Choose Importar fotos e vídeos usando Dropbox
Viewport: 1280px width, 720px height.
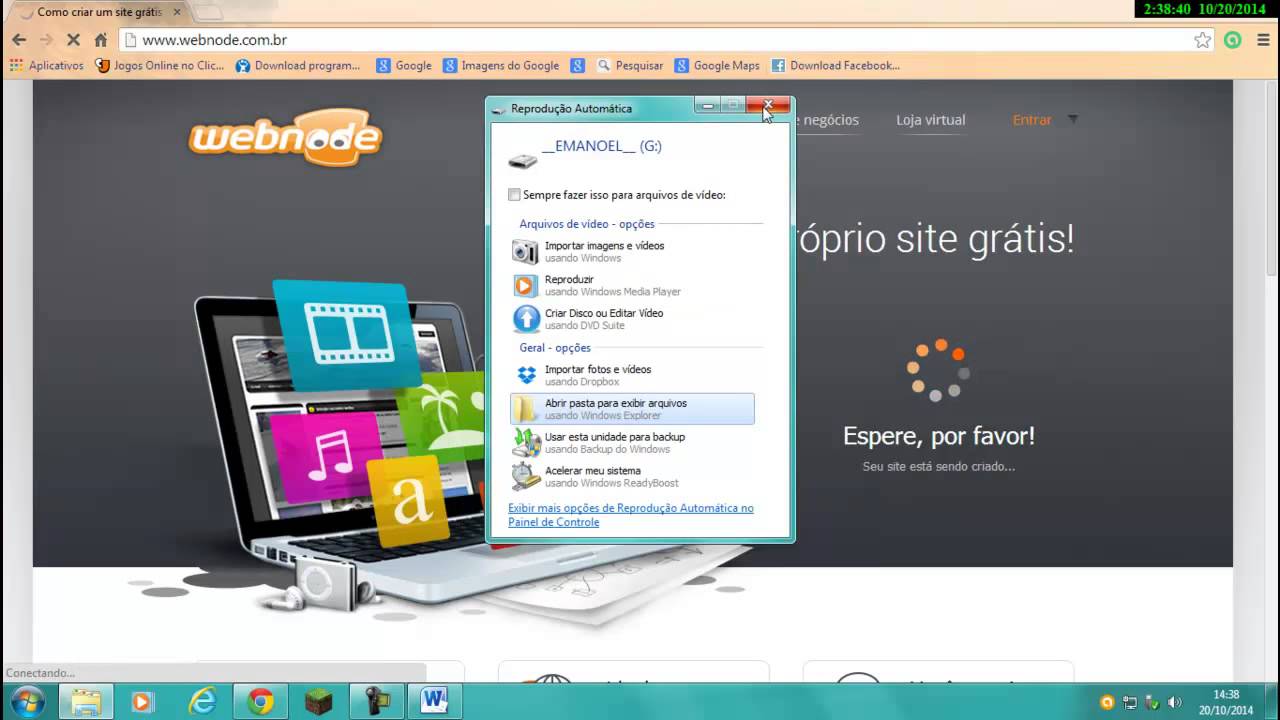click(x=632, y=375)
